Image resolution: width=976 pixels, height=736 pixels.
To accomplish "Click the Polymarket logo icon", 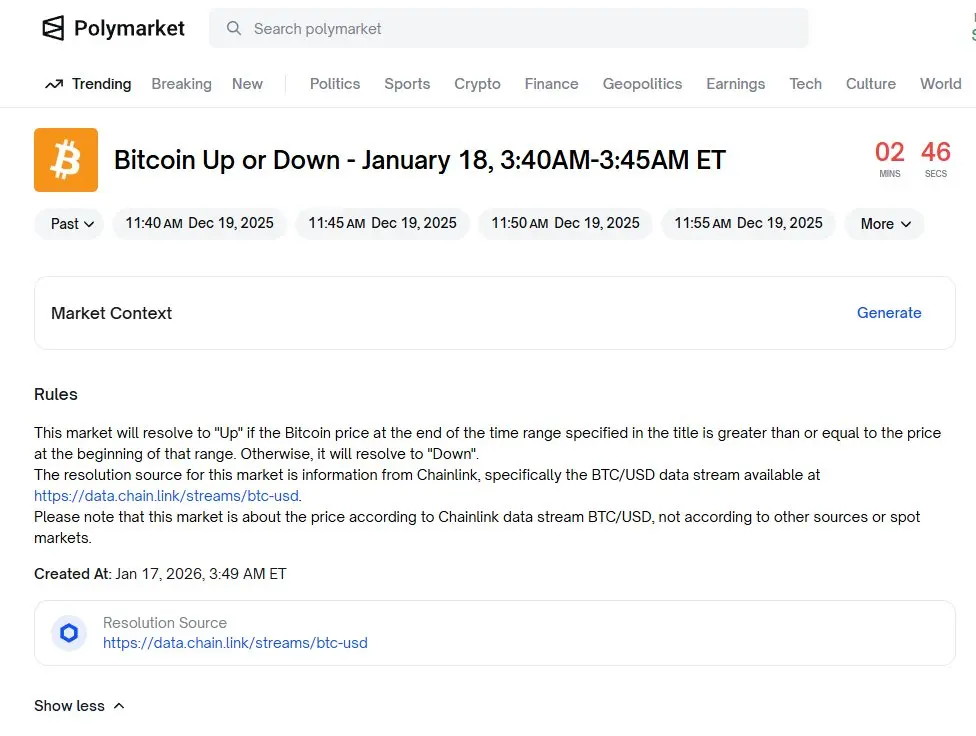I will point(53,28).
